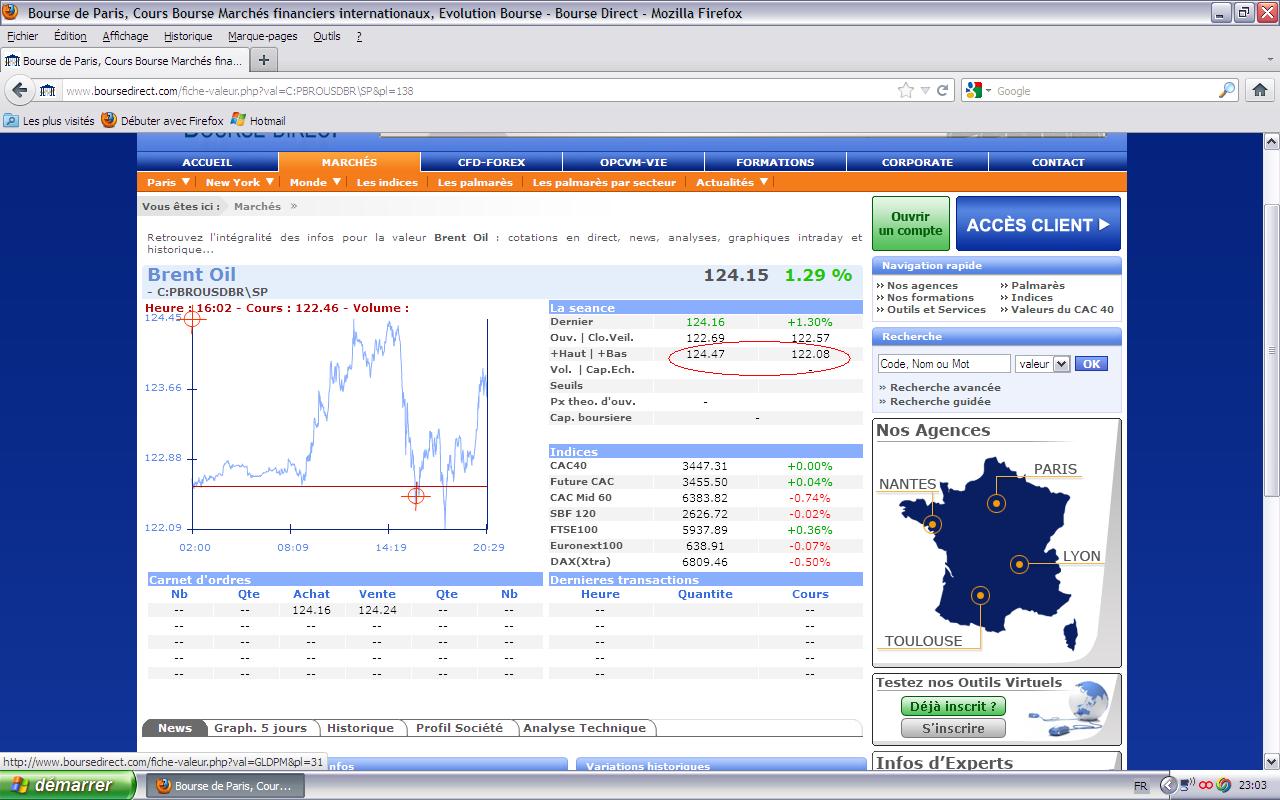Open a new tab with the plus button
Viewport: 1280px width, 800px height.
[264, 60]
